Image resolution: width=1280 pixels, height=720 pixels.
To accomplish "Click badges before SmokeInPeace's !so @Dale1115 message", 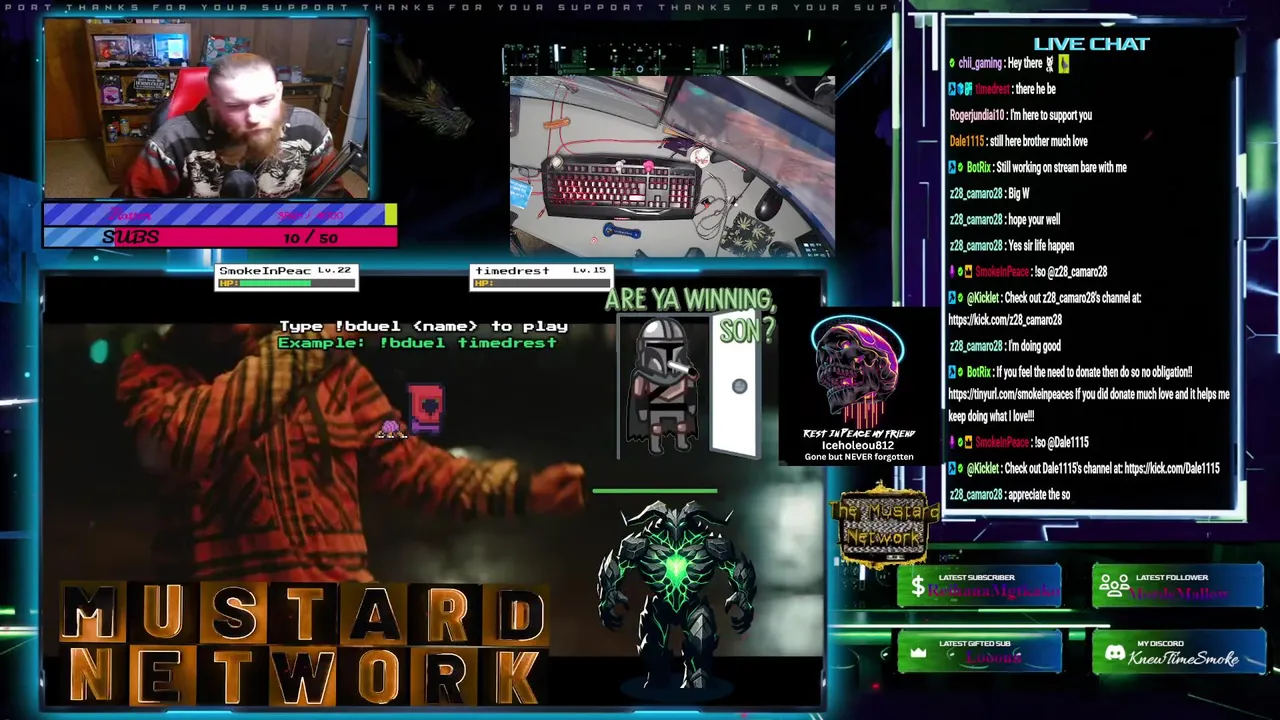I will pyautogui.click(x=960, y=442).
